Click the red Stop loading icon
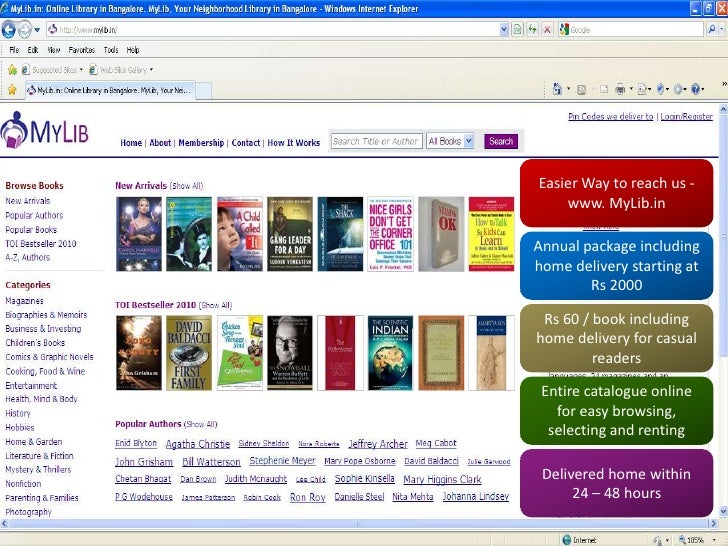 pyautogui.click(x=547, y=30)
